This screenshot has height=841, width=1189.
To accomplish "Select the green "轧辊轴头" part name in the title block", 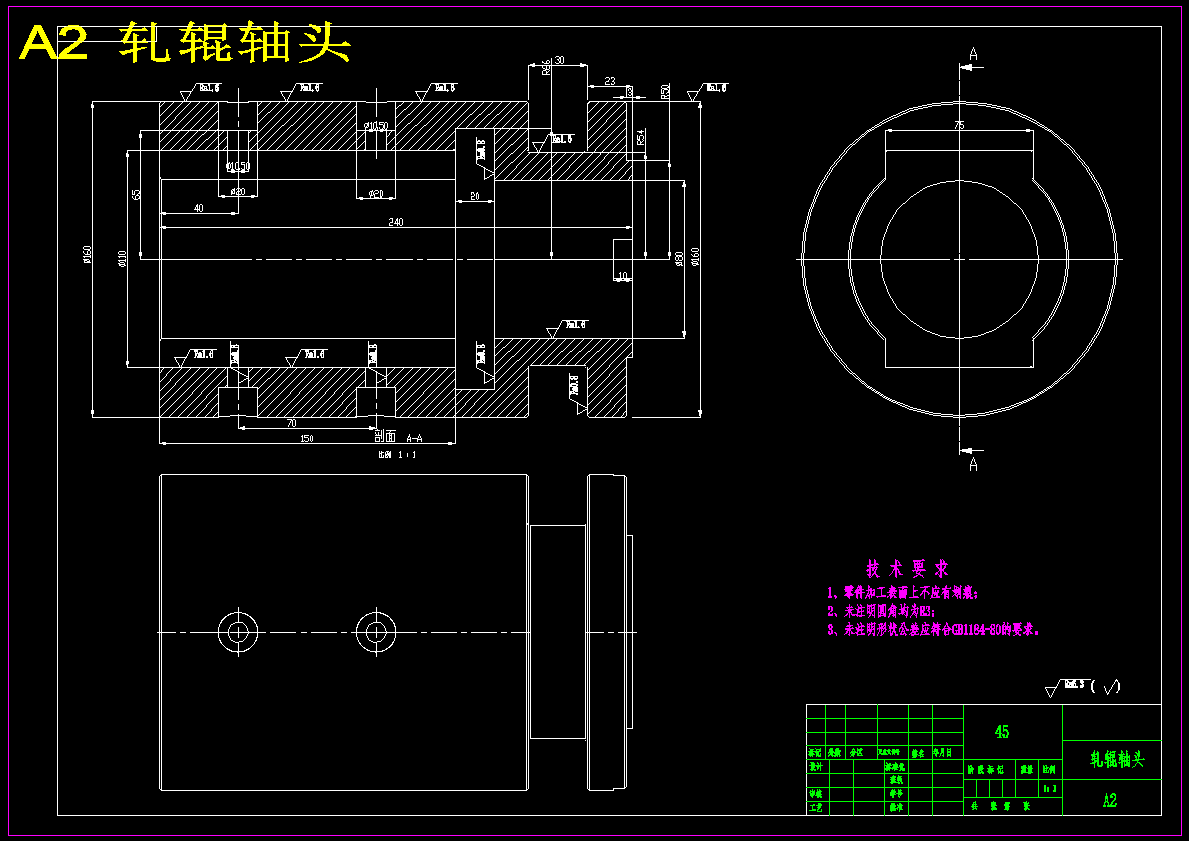I will coord(1117,759).
